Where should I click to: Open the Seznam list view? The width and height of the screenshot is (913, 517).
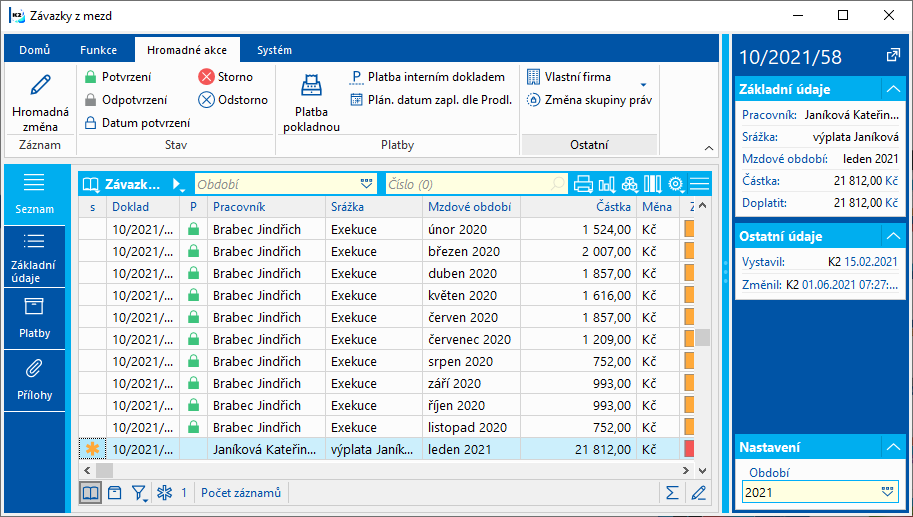tap(34, 194)
